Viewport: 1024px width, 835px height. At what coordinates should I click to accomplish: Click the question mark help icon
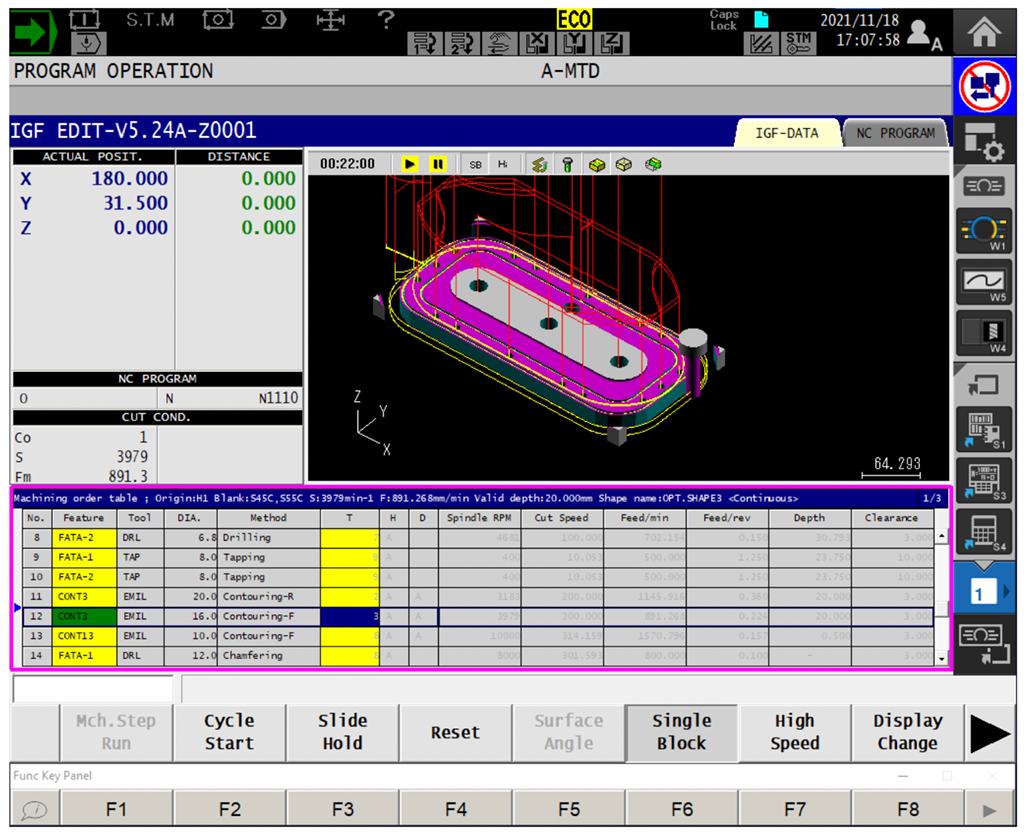click(x=386, y=18)
